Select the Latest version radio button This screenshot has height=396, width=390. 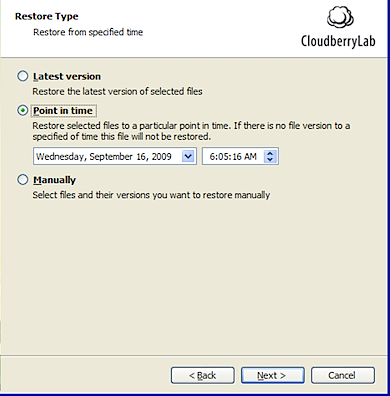tap(22, 76)
